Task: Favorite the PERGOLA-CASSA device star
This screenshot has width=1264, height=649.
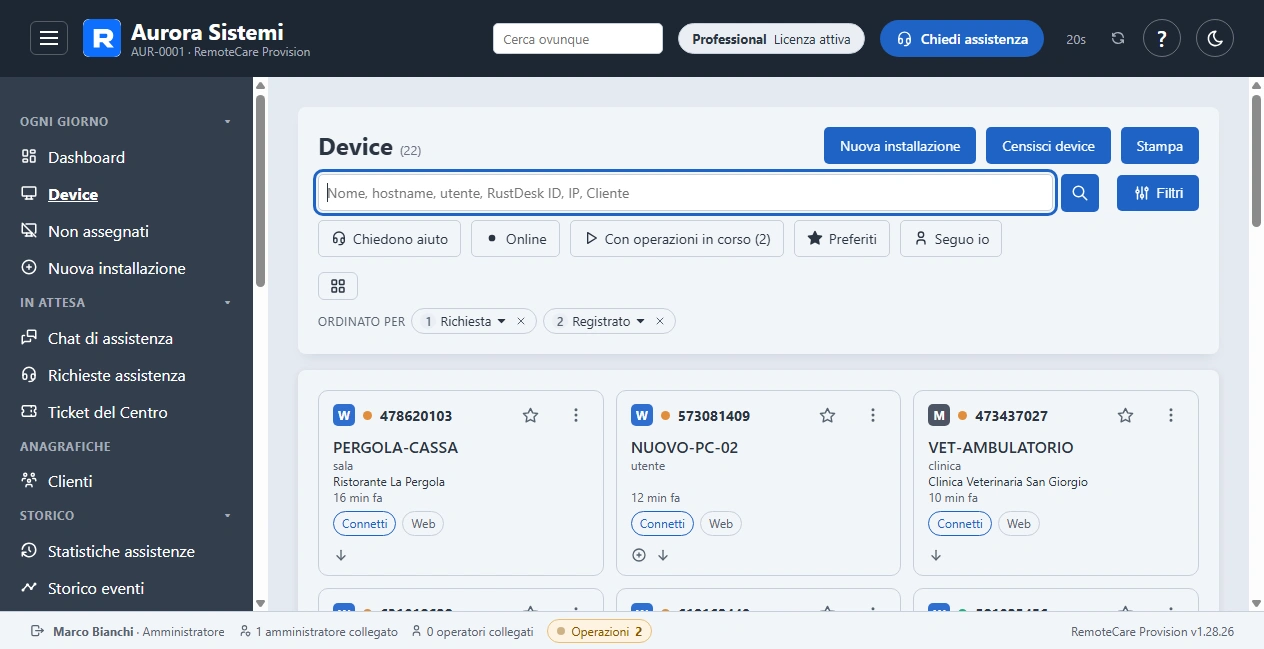Action: (530, 415)
